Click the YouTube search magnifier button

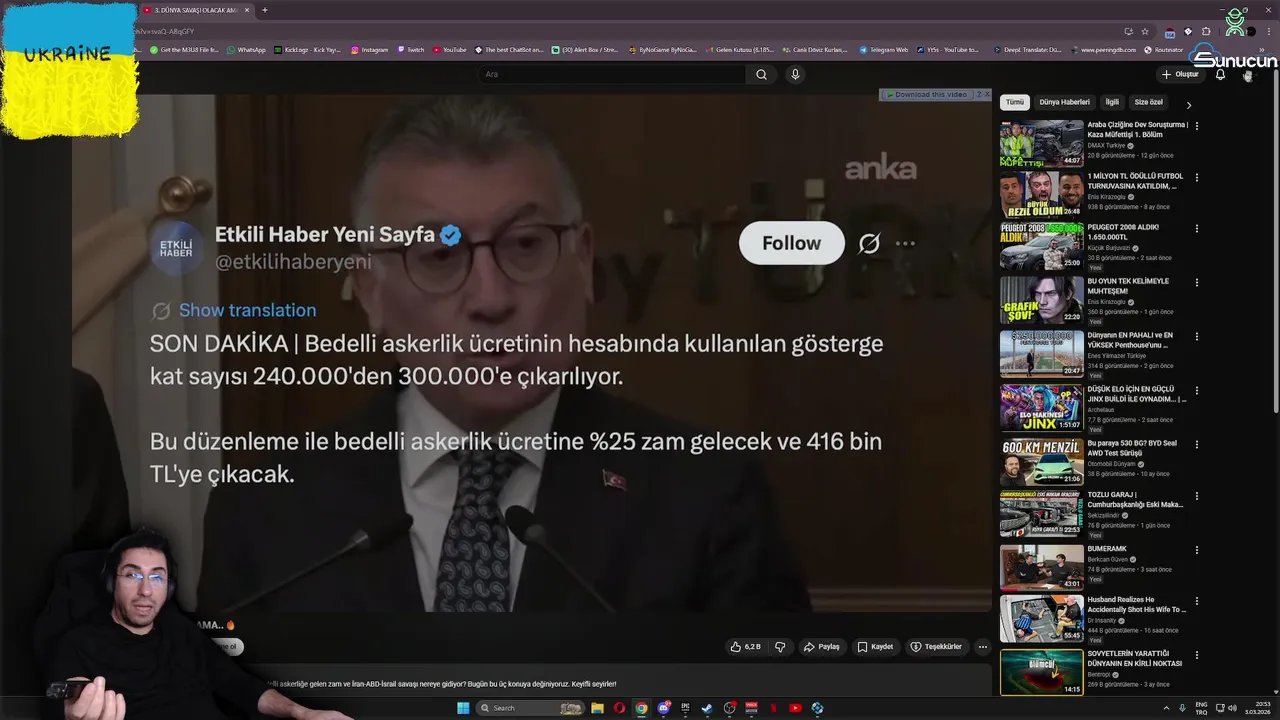point(761,74)
